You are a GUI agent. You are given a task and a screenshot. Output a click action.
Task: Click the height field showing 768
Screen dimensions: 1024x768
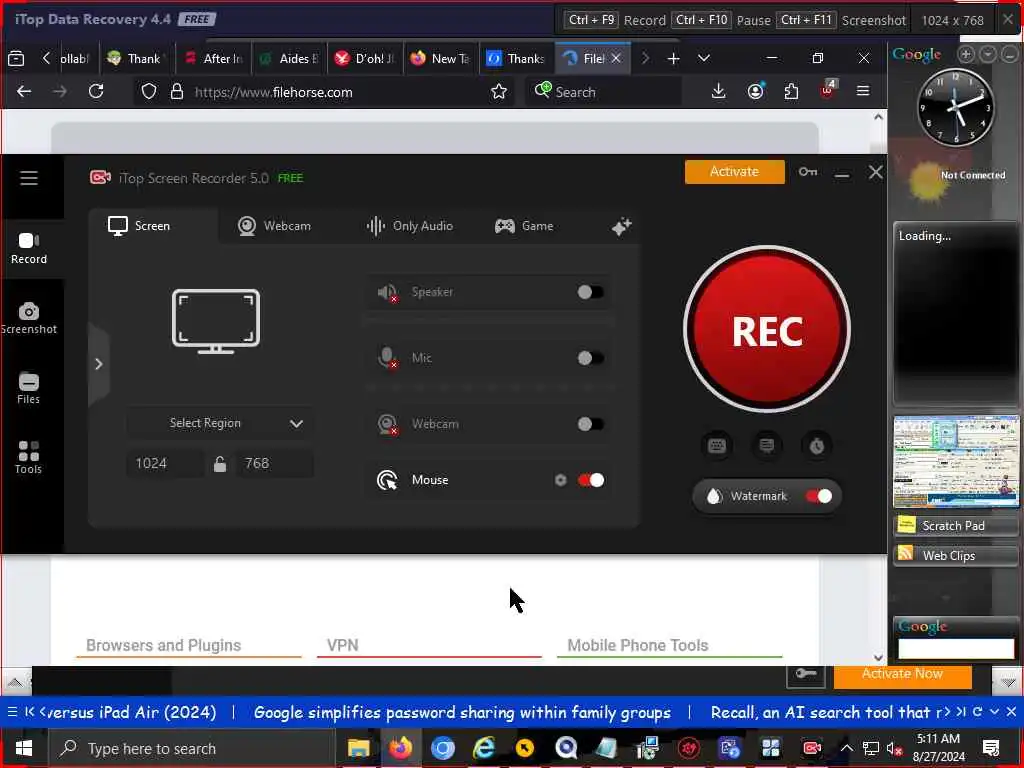pyautogui.click(x=274, y=464)
